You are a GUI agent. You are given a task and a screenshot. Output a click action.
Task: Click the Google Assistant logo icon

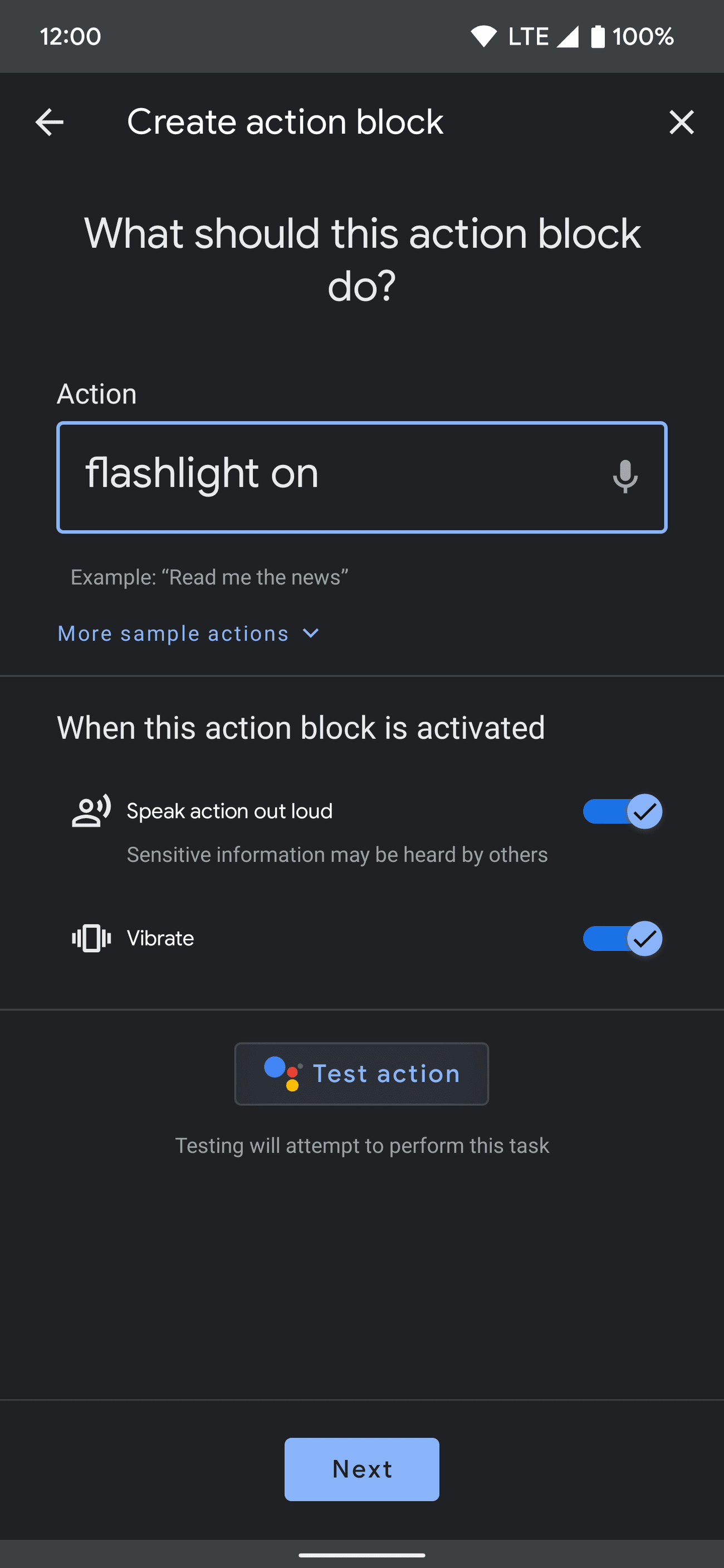282,1074
